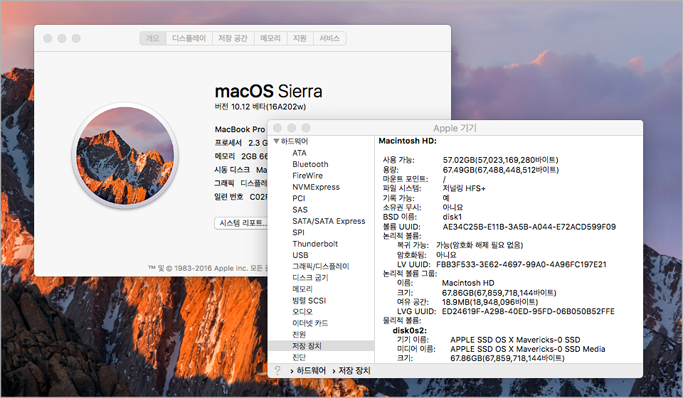
Task: Select Bluetooth in the hardware list
Action: coord(310,164)
